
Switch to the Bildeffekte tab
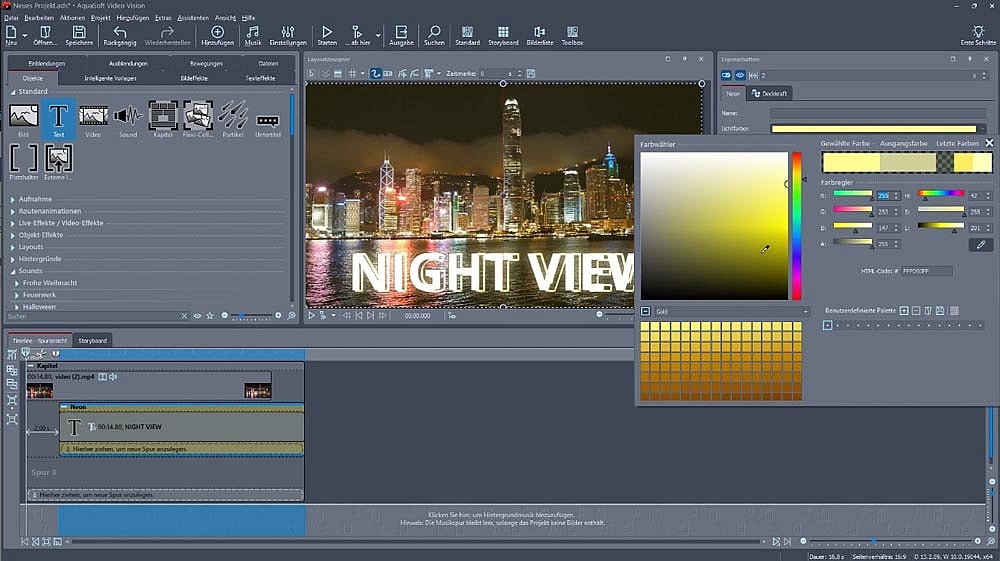194,77
